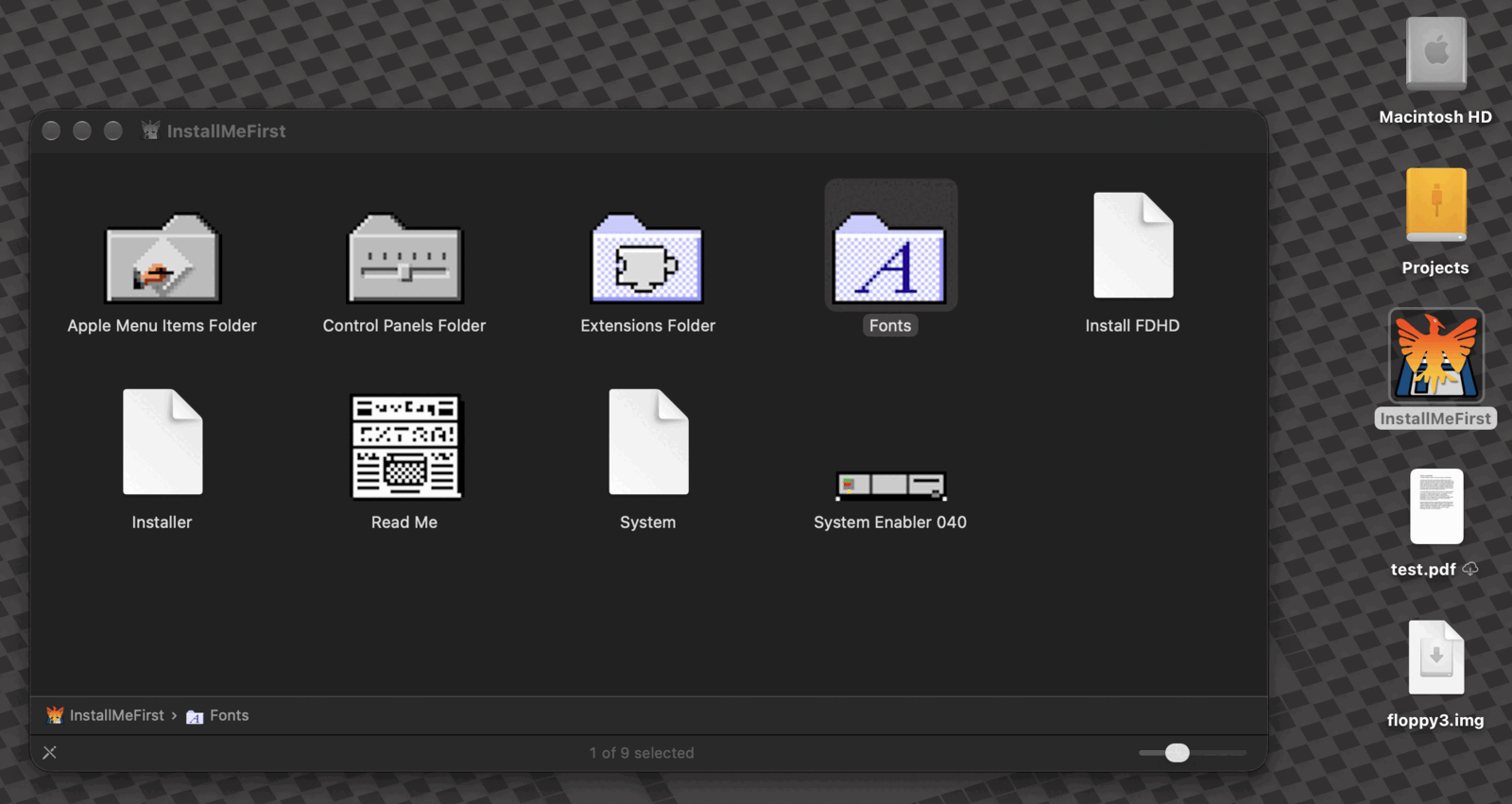Screen dimensions: 1512x804
Task: Open the Read Me document icon
Action: (x=405, y=446)
